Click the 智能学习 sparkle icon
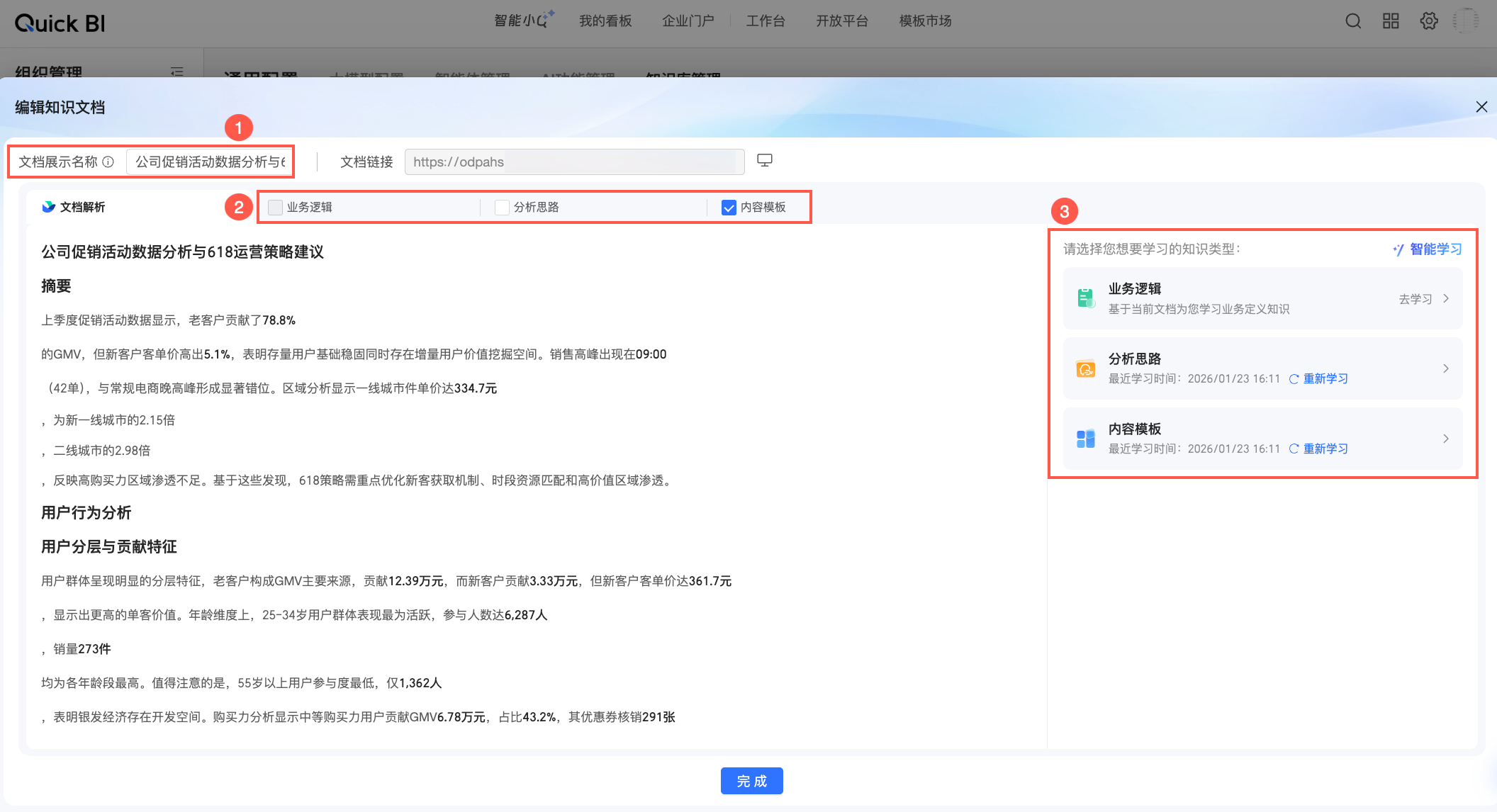The width and height of the screenshot is (1497, 812). pyautogui.click(x=1398, y=249)
